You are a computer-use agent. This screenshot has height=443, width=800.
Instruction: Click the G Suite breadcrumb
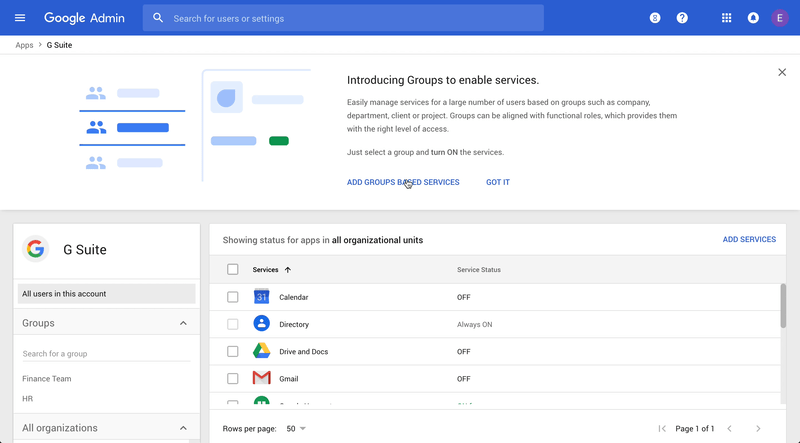pyautogui.click(x=59, y=45)
